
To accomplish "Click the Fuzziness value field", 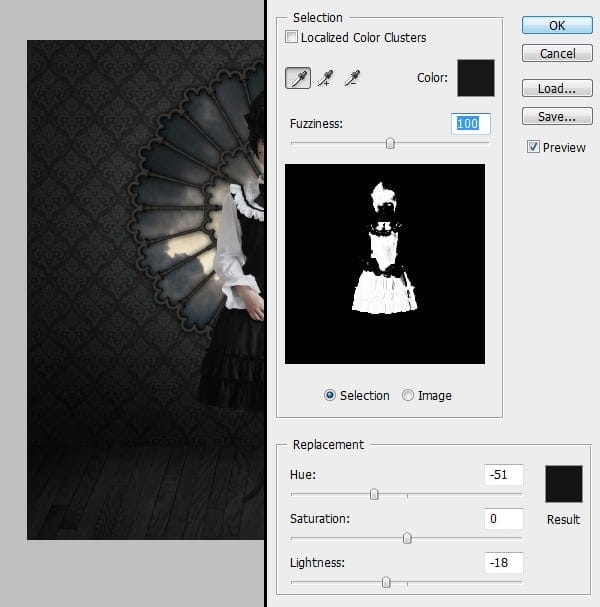I will 470,123.
